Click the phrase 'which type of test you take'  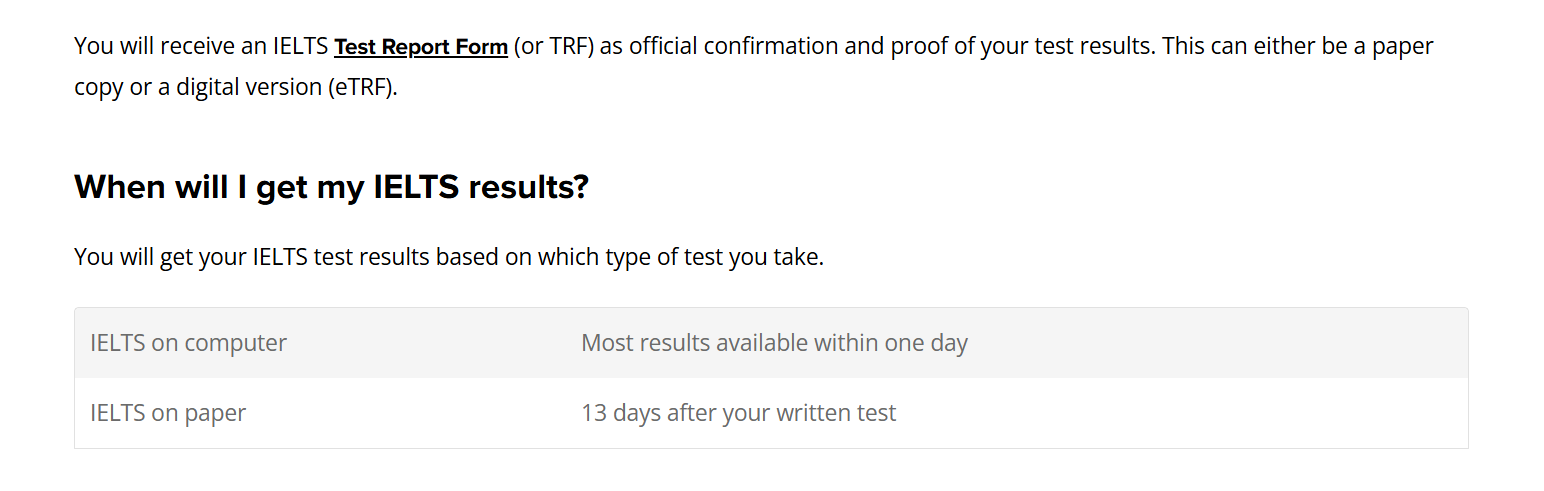tap(680, 257)
